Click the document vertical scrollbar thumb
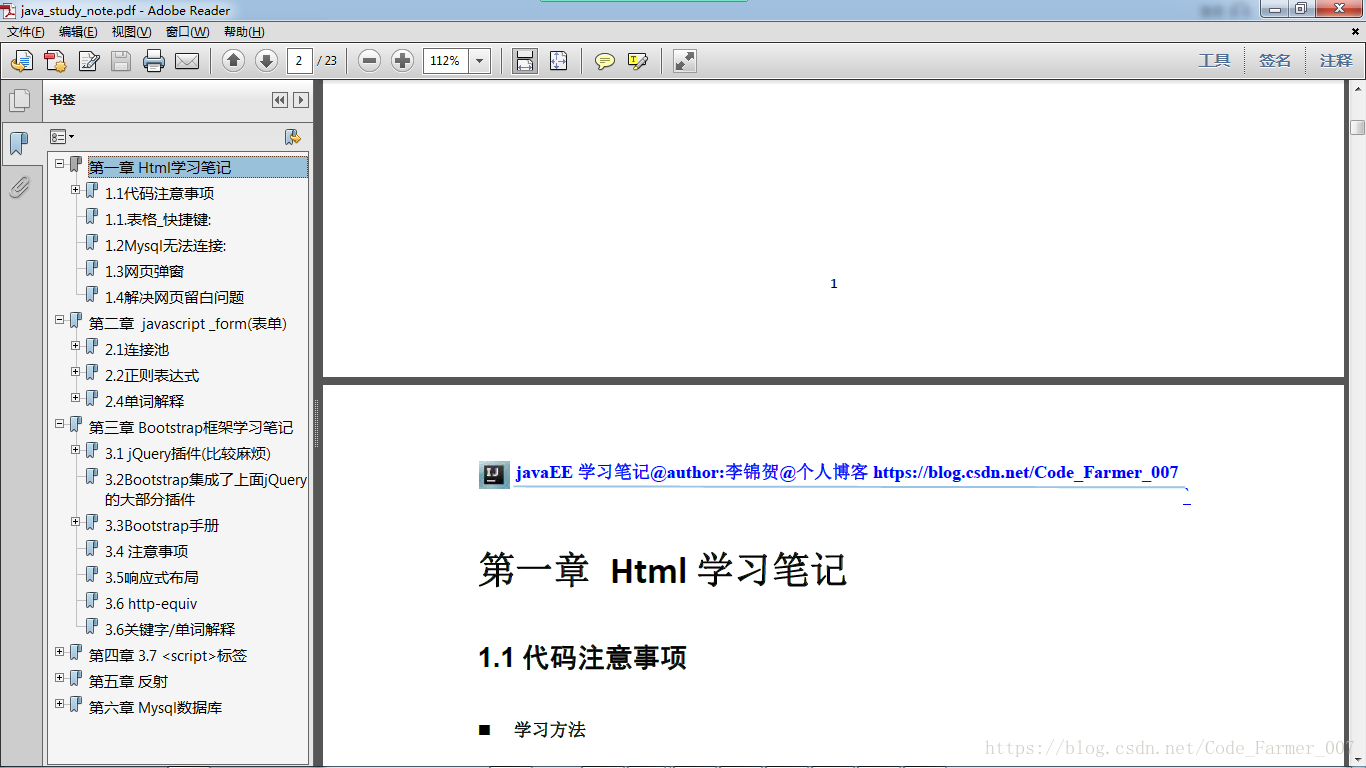1366x768 pixels. tap(1357, 127)
